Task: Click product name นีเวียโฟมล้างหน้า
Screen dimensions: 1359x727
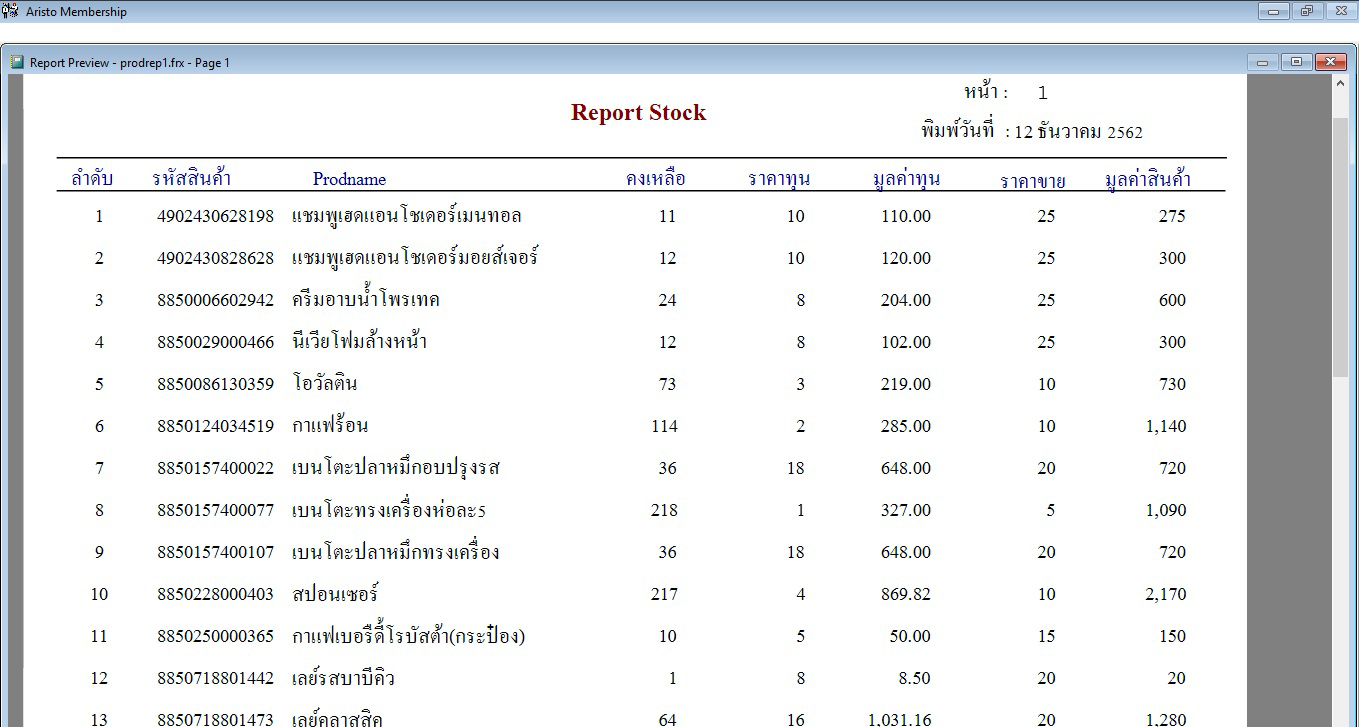Action: point(360,342)
